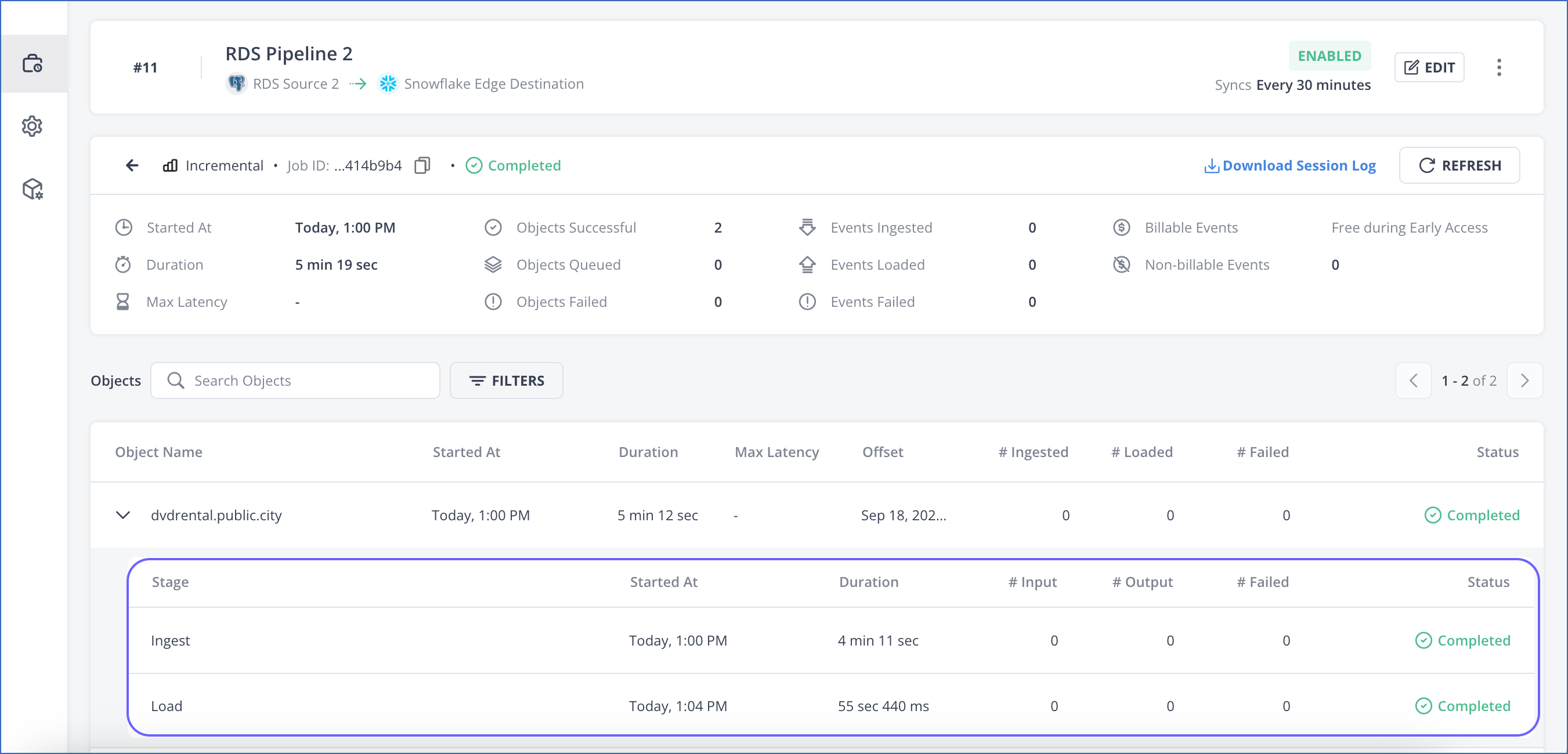Screen dimensions: 1568x754
Task: Open previous page of objects list
Action: click(x=1414, y=380)
